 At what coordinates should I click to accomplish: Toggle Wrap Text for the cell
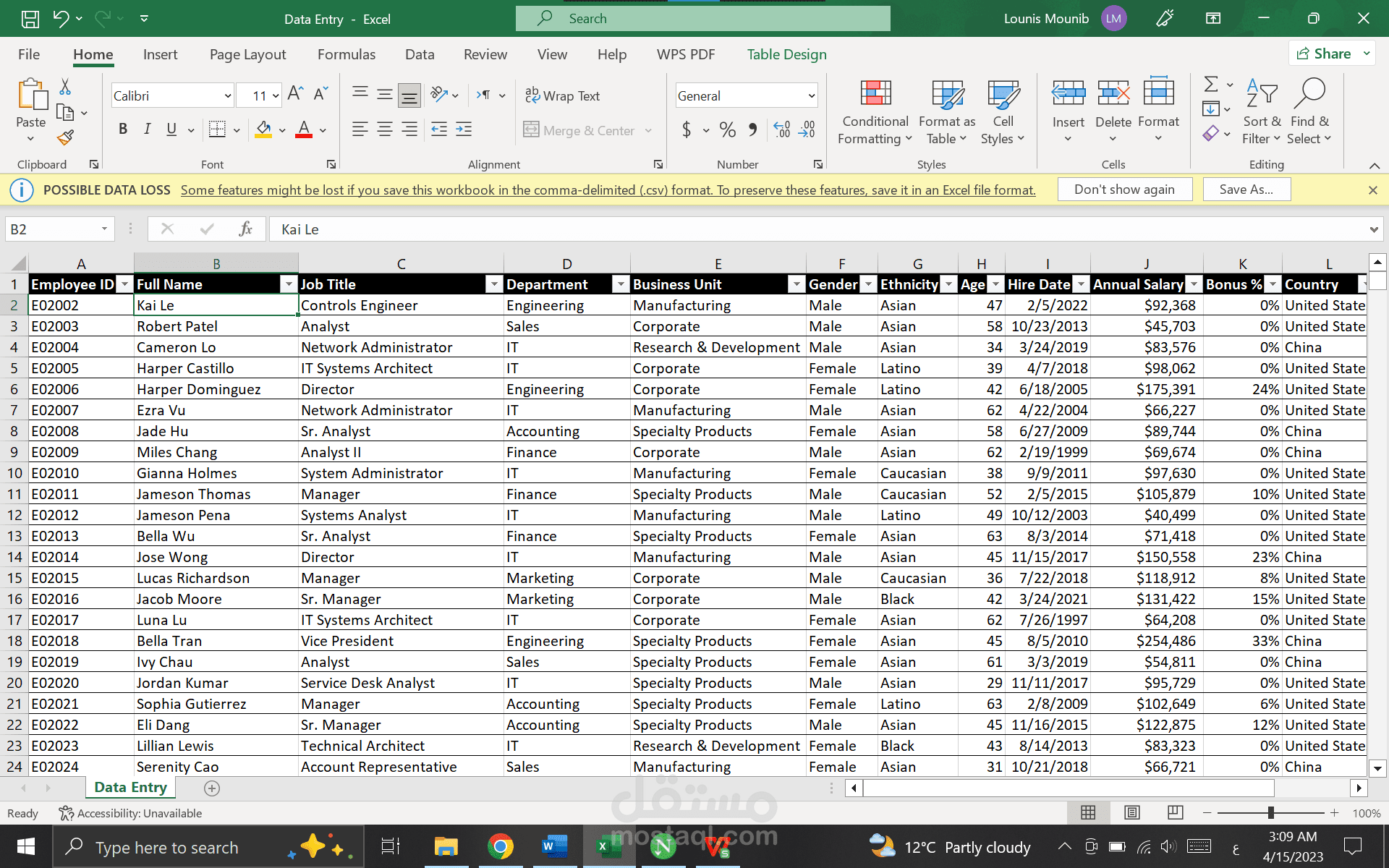coord(563,95)
